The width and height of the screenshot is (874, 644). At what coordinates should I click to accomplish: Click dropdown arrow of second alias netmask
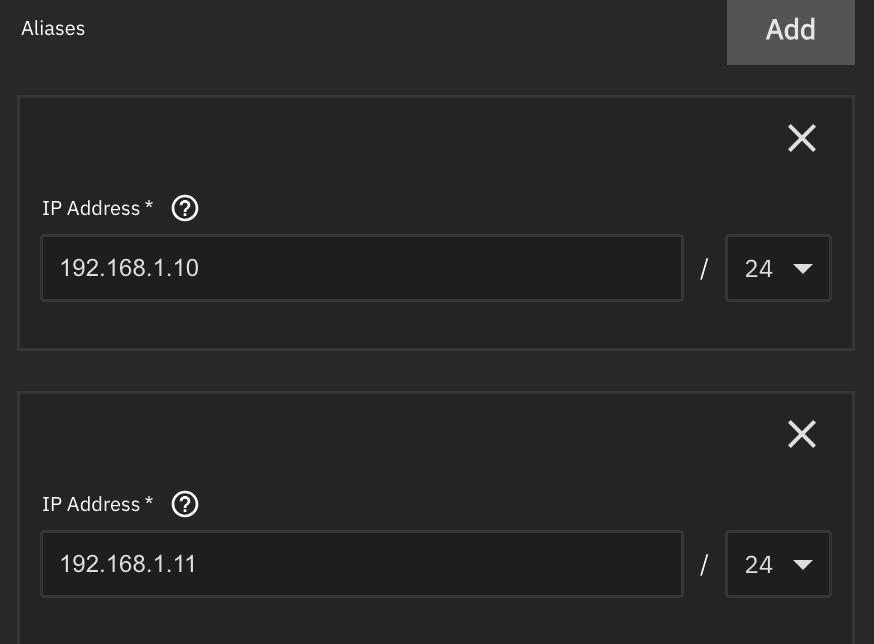(x=803, y=565)
